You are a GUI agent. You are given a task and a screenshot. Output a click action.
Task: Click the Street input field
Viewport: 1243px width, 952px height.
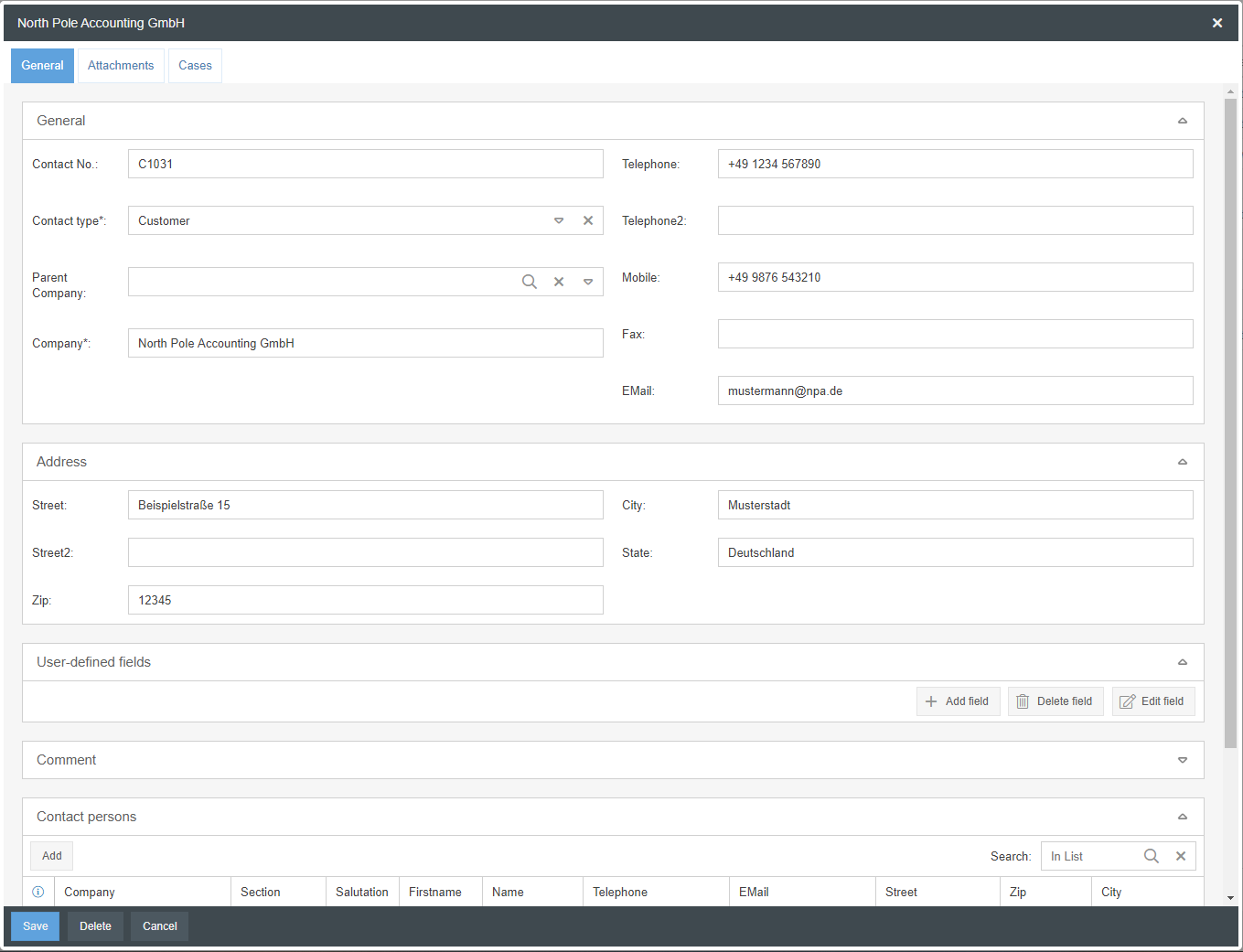pyautogui.click(x=366, y=505)
